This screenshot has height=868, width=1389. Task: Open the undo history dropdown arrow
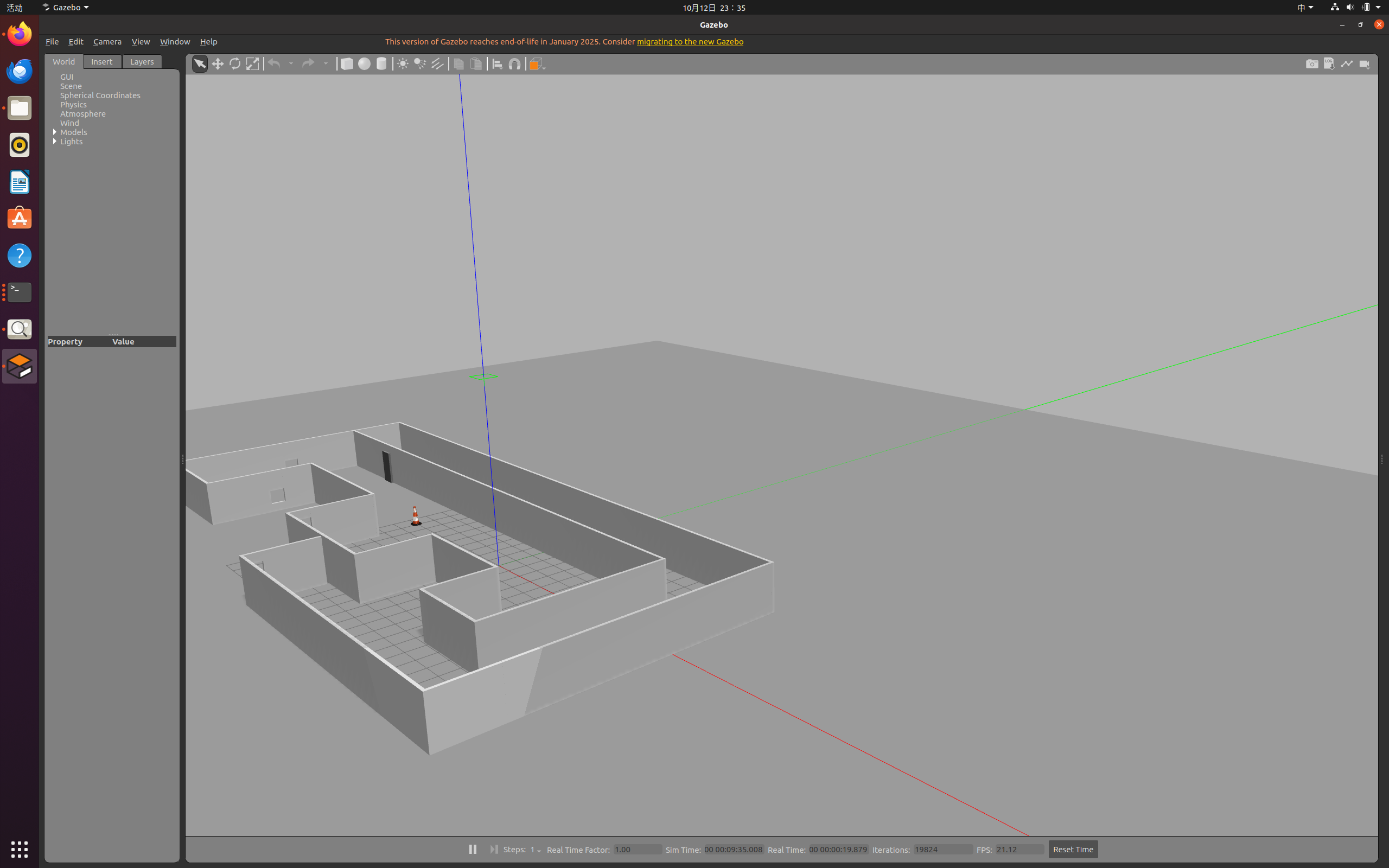click(291, 63)
